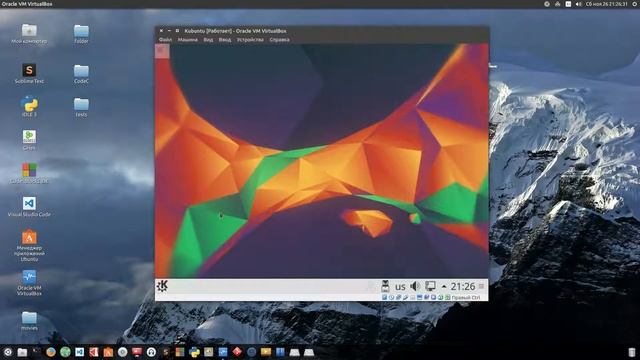Open the host volume indicator in top bar
640x360 pixels.
coord(579,4)
